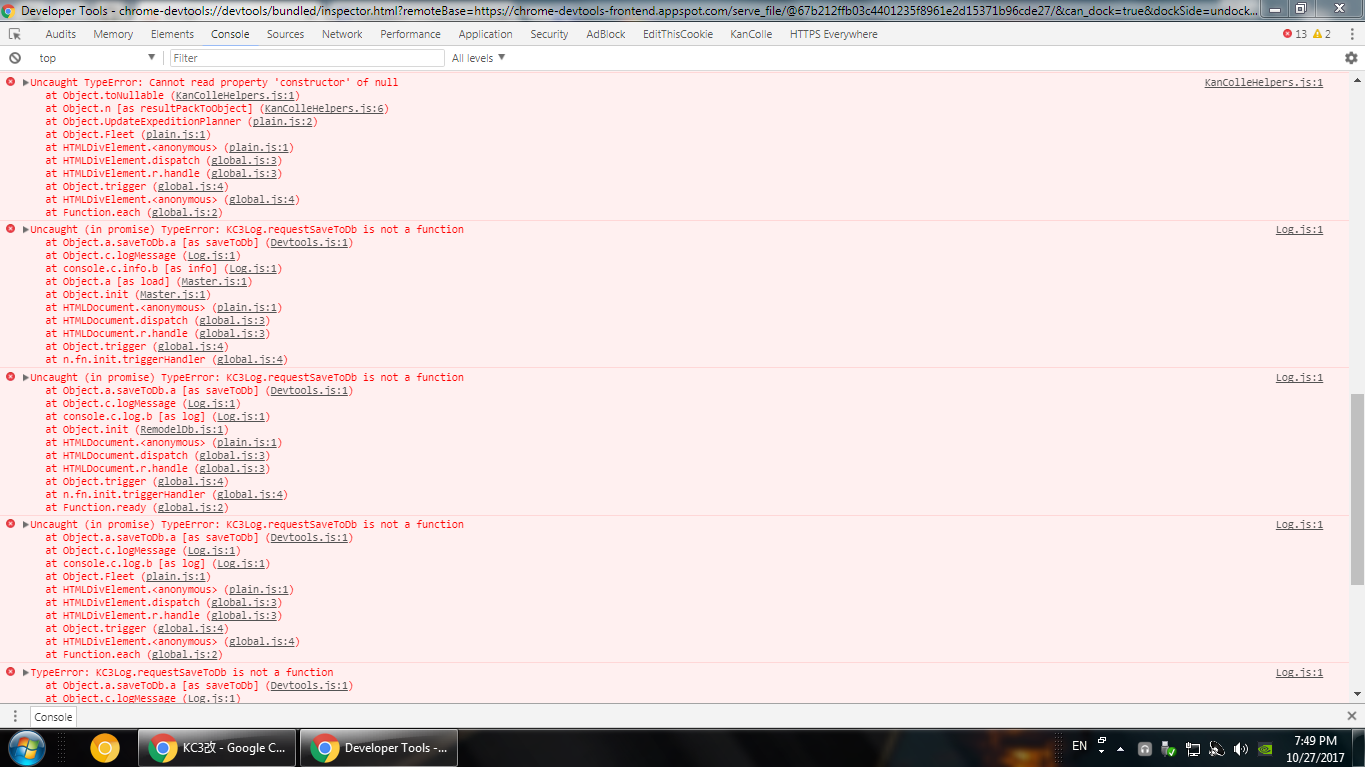Open the Log.js:1 source link
1365x767 pixels.
pyautogui.click(x=1298, y=229)
